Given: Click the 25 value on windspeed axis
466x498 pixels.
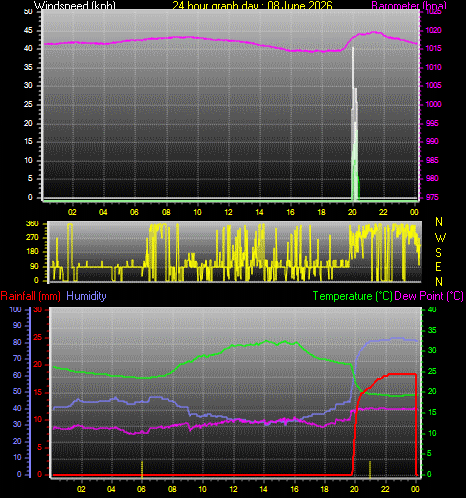Looking at the screenshot, I should tap(28, 104).
